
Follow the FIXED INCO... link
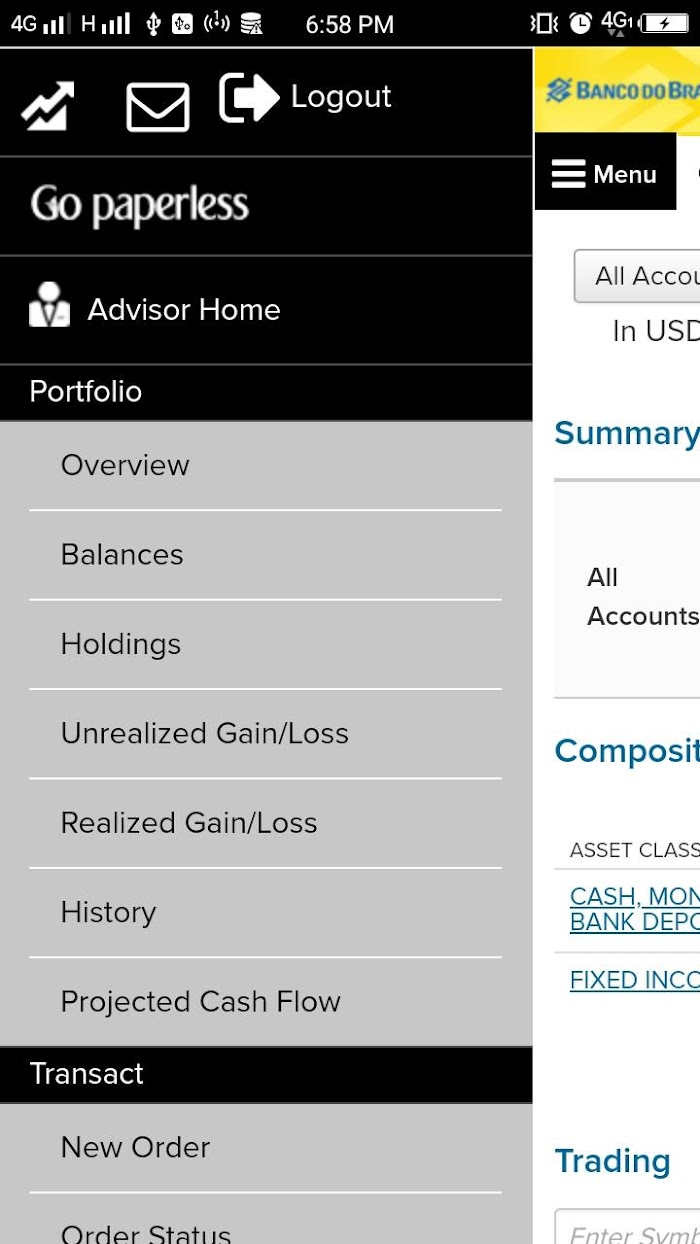(x=634, y=980)
